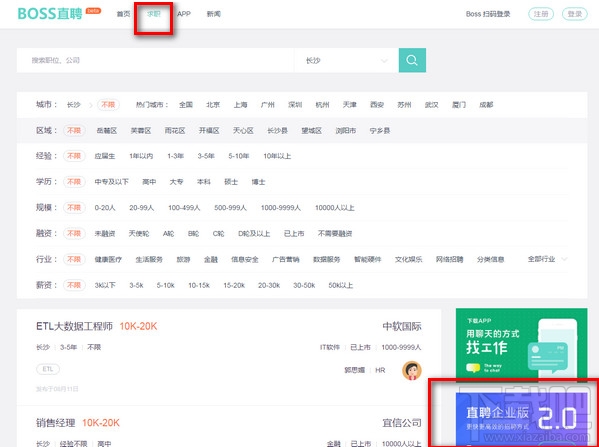This screenshot has height=447, width=599.
Task: Expand the 全部行业 industry dropdown
Action: (547, 259)
